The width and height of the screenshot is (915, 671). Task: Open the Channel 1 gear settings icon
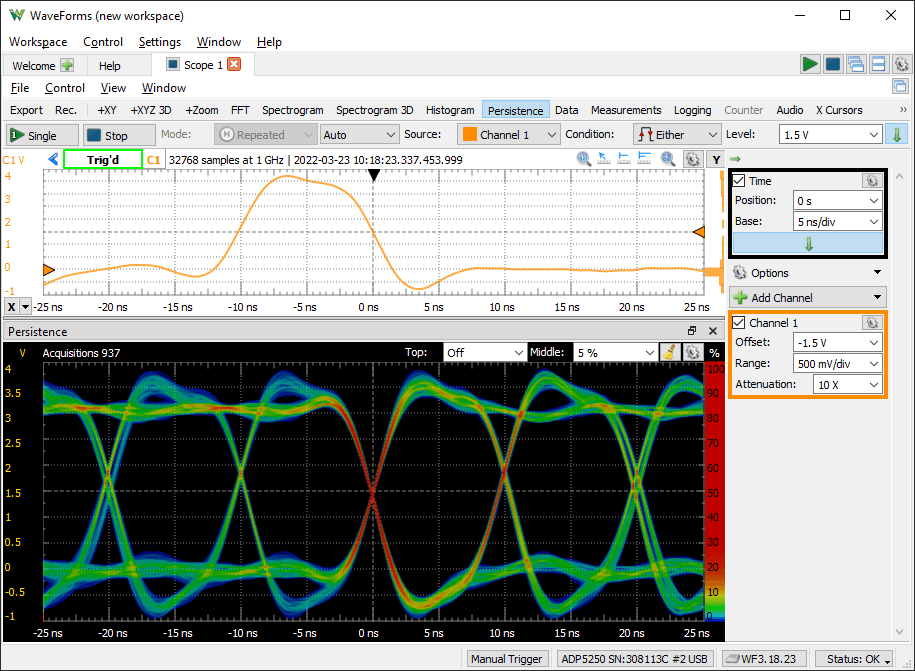(x=872, y=322)
